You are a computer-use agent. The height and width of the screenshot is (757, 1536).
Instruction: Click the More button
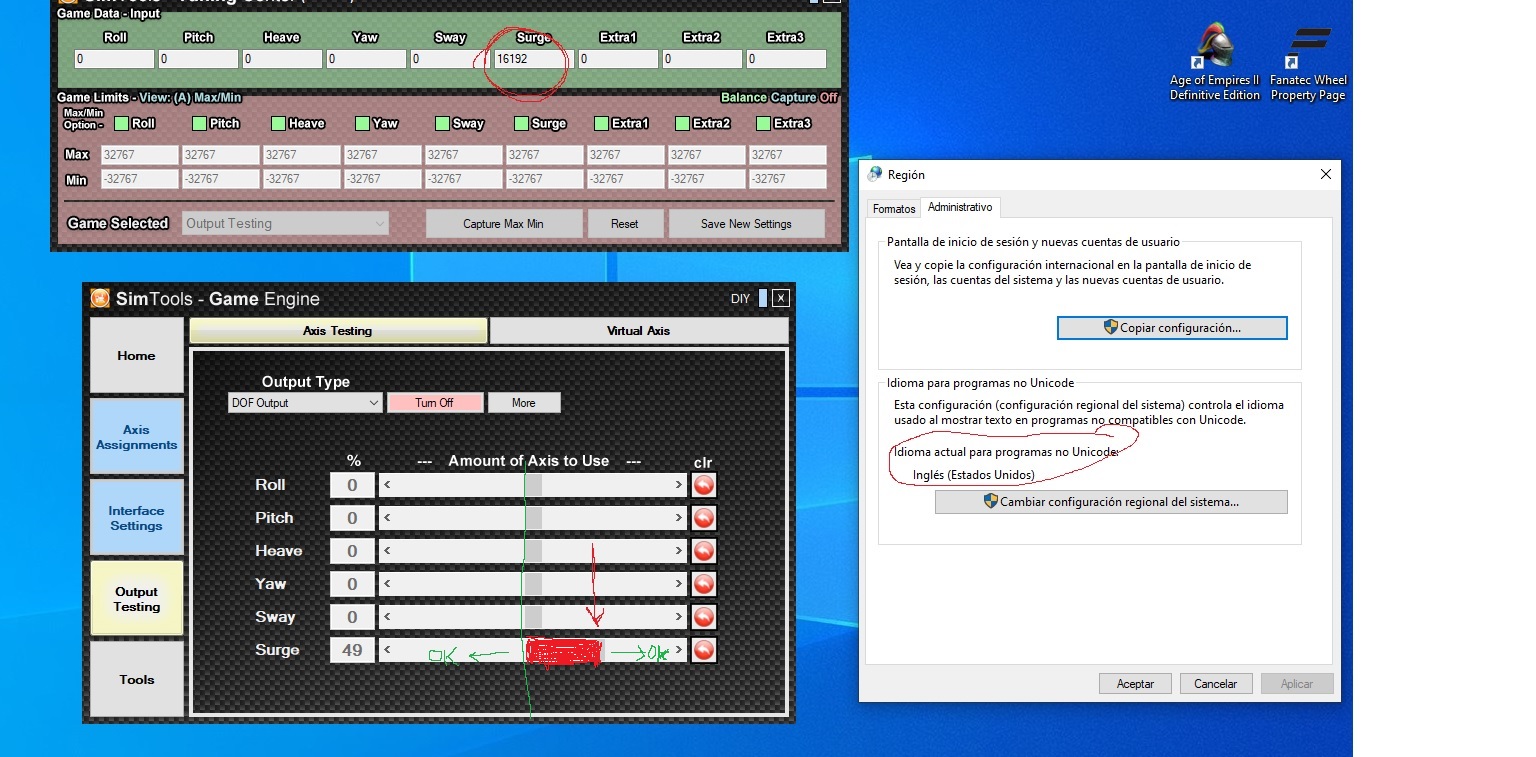point(524,403)
